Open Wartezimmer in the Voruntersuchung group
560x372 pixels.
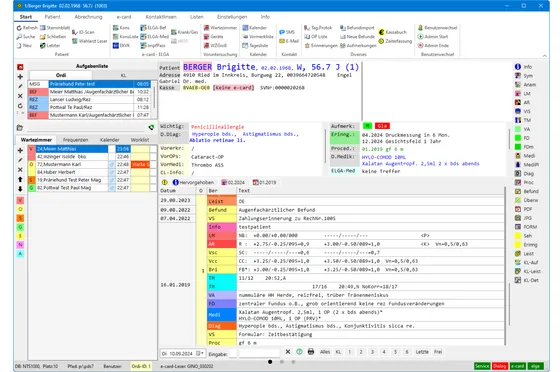tap(220, 27)
